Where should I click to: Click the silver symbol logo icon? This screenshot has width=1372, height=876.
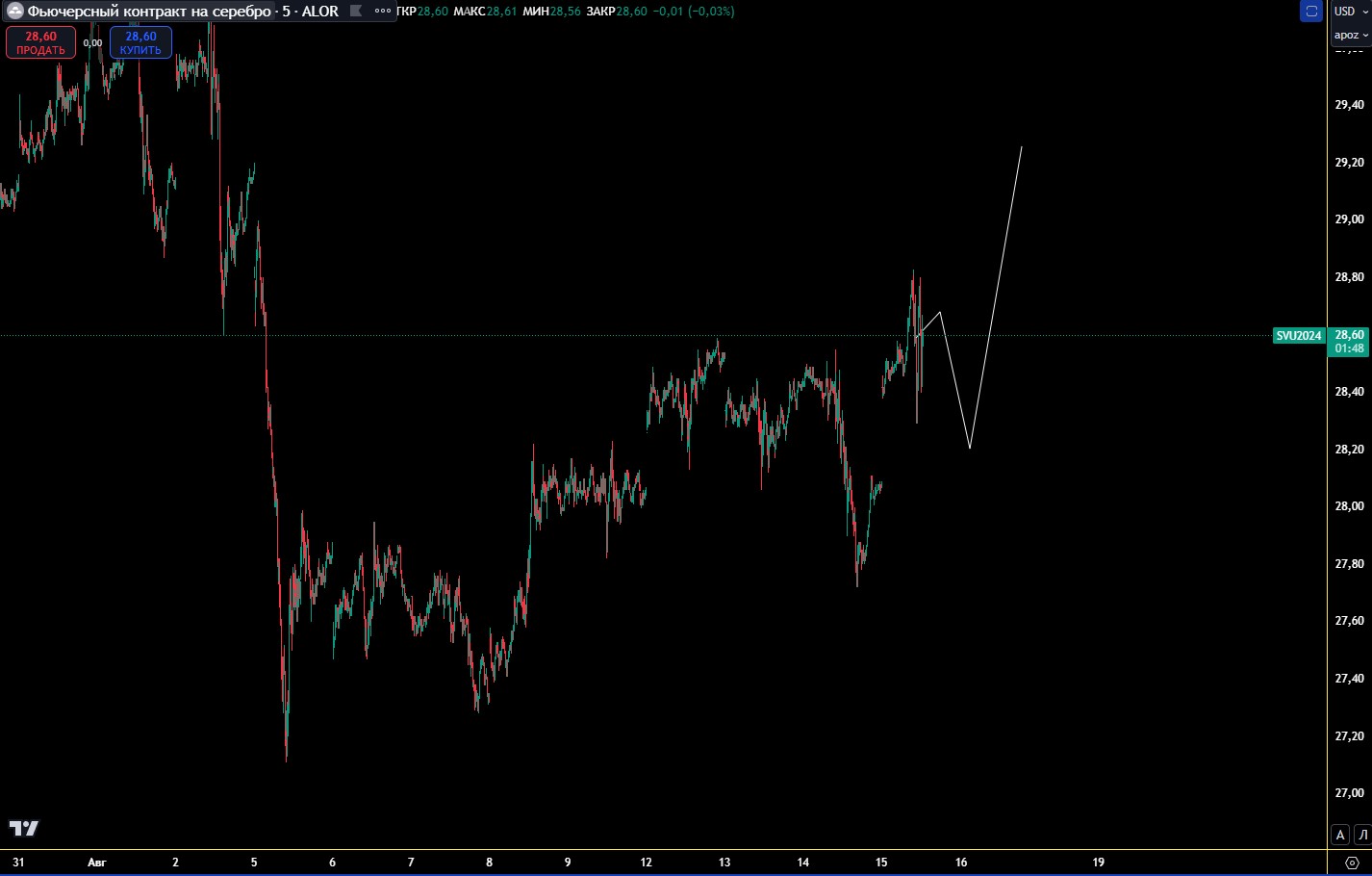[x=15, y=12]
